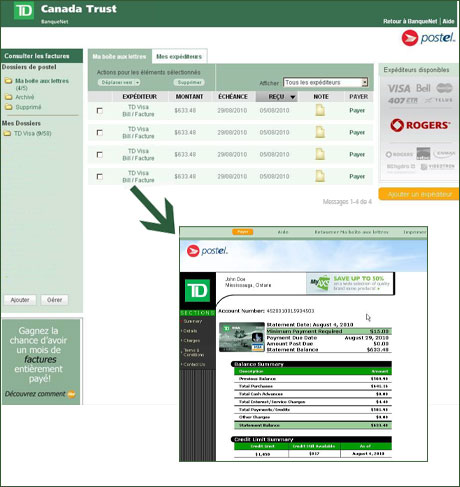Tick the checkbox of the fourth TD Visa bill

pyautogui.click(x=99, y=176)
